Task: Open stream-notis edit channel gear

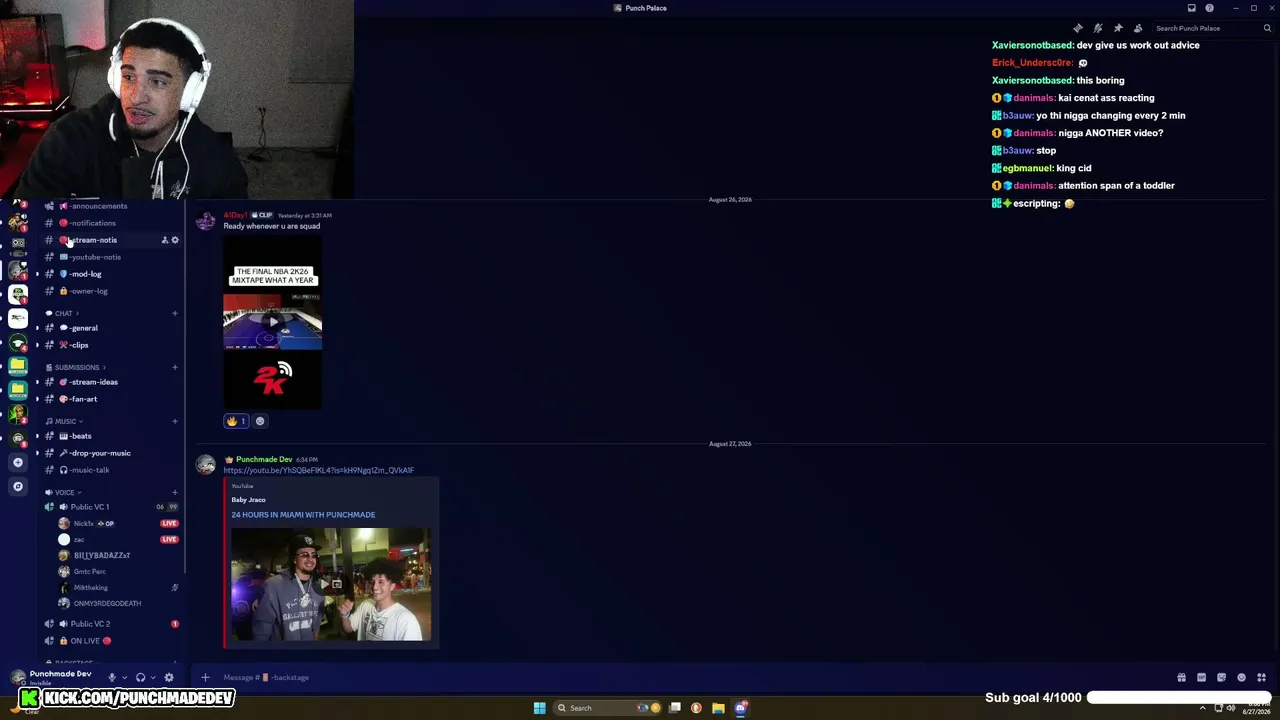Action: [x=175, y=240]
